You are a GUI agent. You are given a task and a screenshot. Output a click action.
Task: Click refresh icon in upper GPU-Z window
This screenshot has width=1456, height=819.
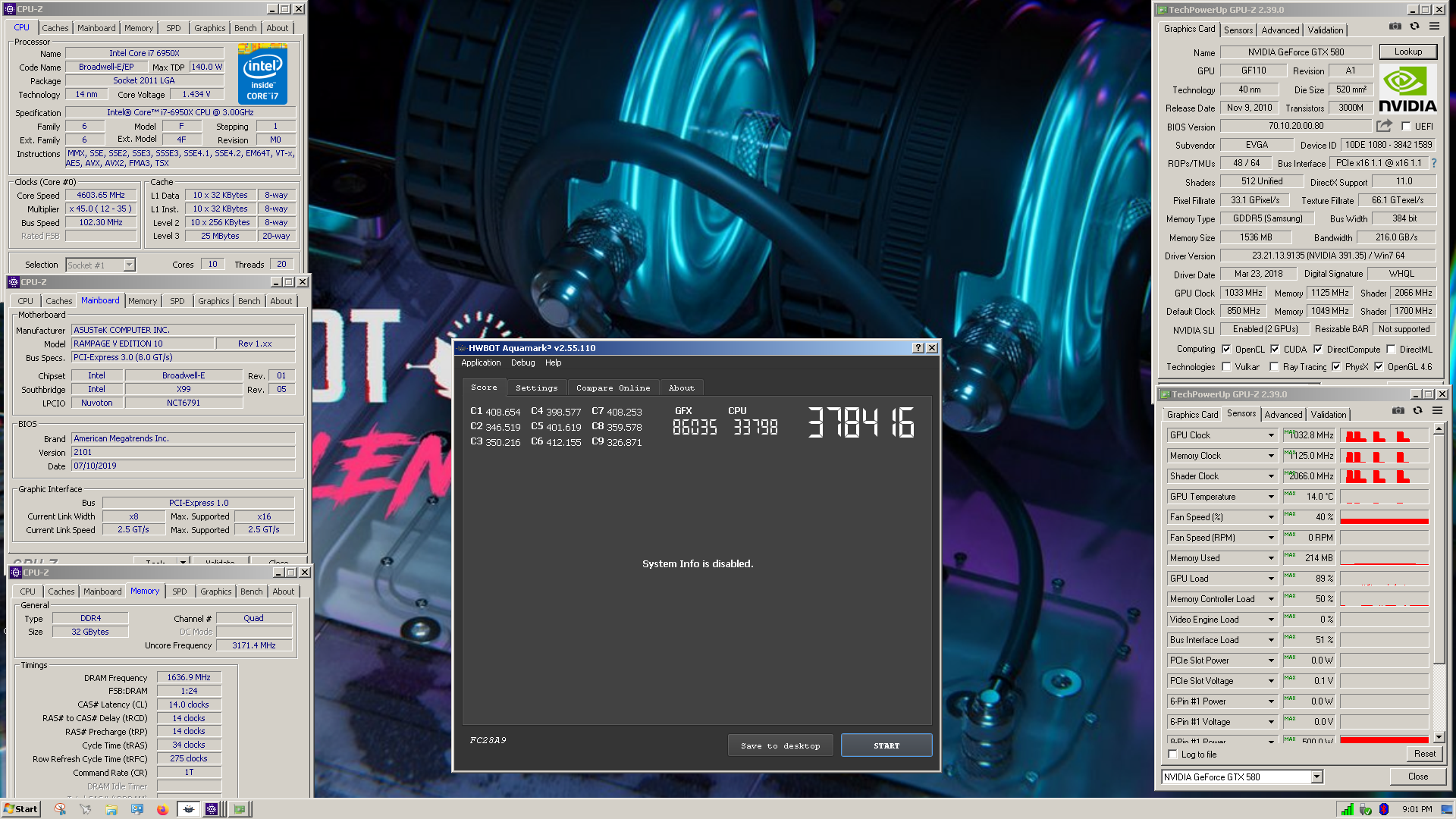pyautogui.click(x=1414, y=27)
